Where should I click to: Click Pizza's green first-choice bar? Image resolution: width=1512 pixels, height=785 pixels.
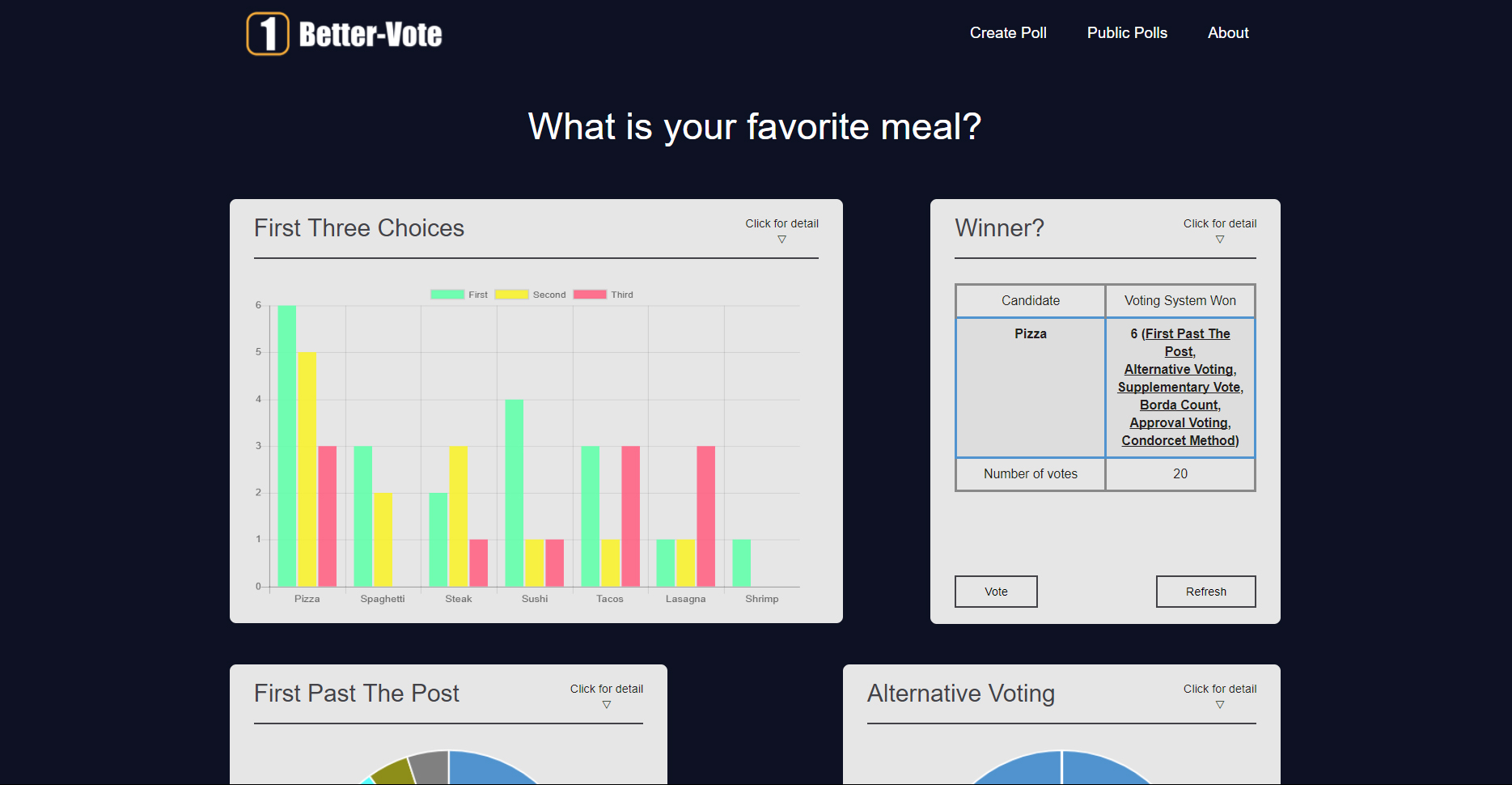(286, 446)
